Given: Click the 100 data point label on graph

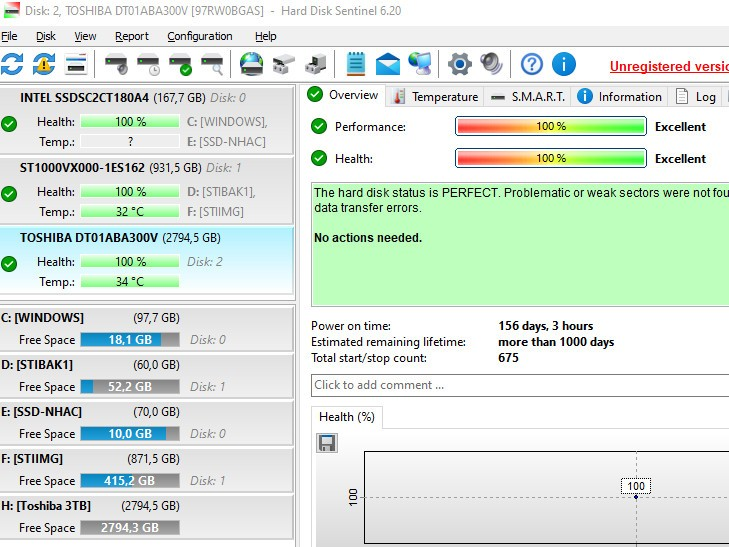Looking at the screenshot, I should pyautogui.click(x=636, y=486).
